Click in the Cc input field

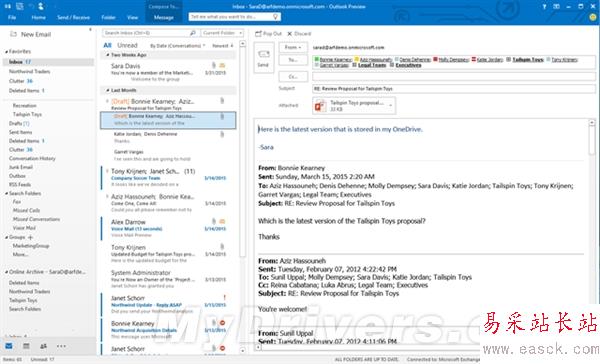tap(454, 77)
